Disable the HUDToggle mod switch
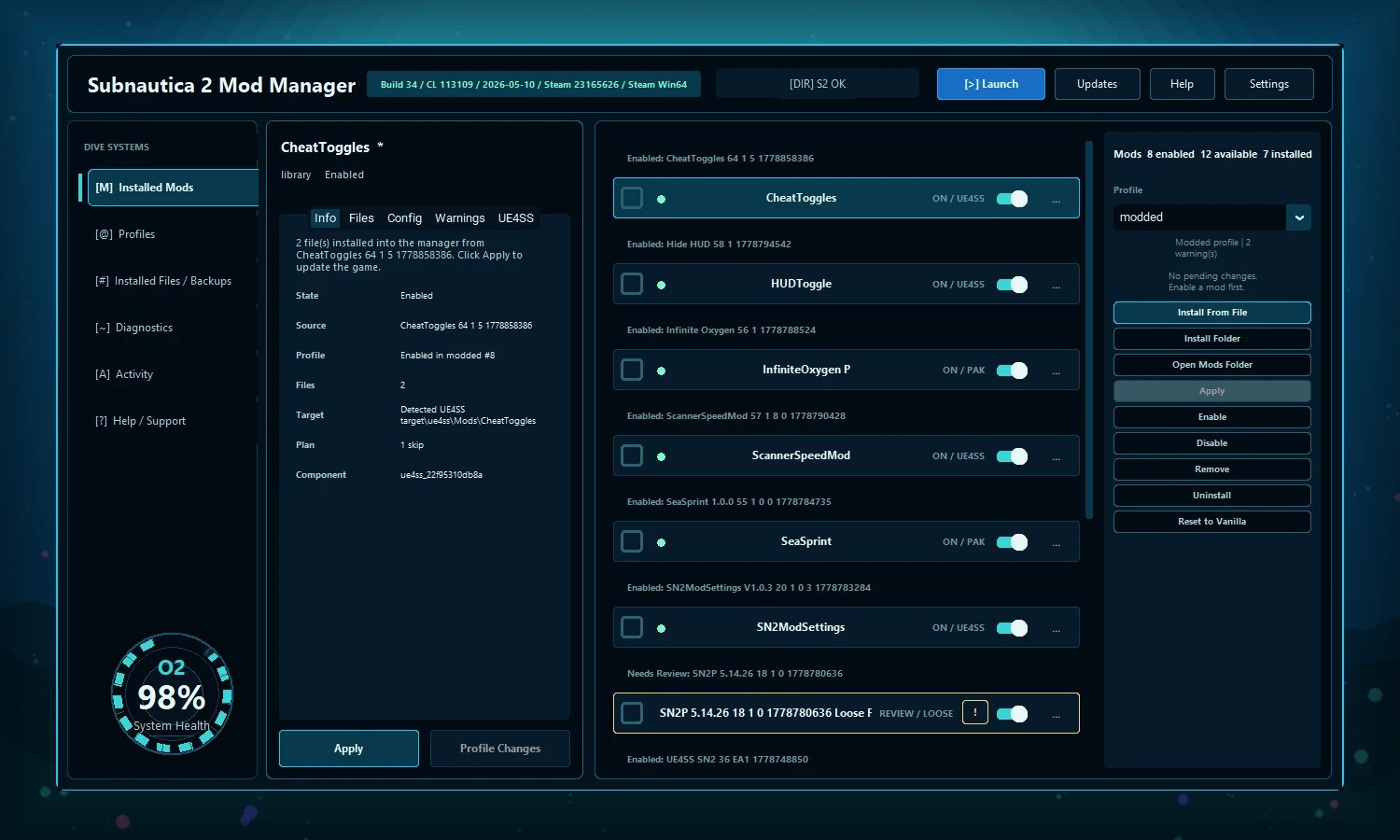 (1012, 285)
